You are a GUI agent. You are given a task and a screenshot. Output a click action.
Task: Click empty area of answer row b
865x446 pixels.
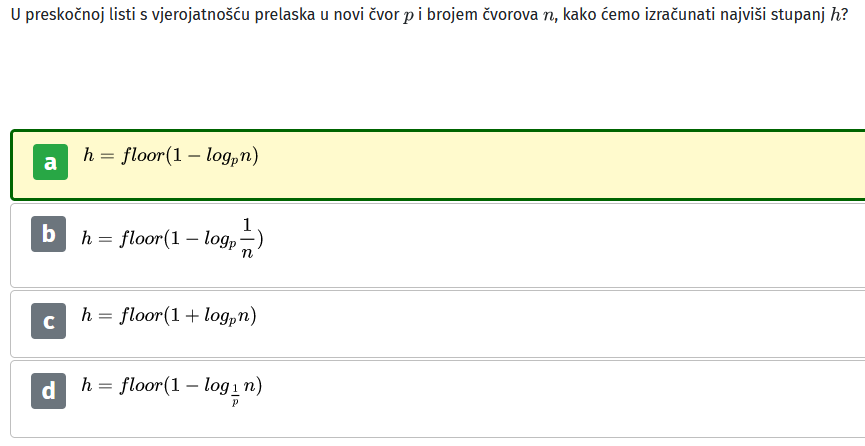[x=552, y=245]
